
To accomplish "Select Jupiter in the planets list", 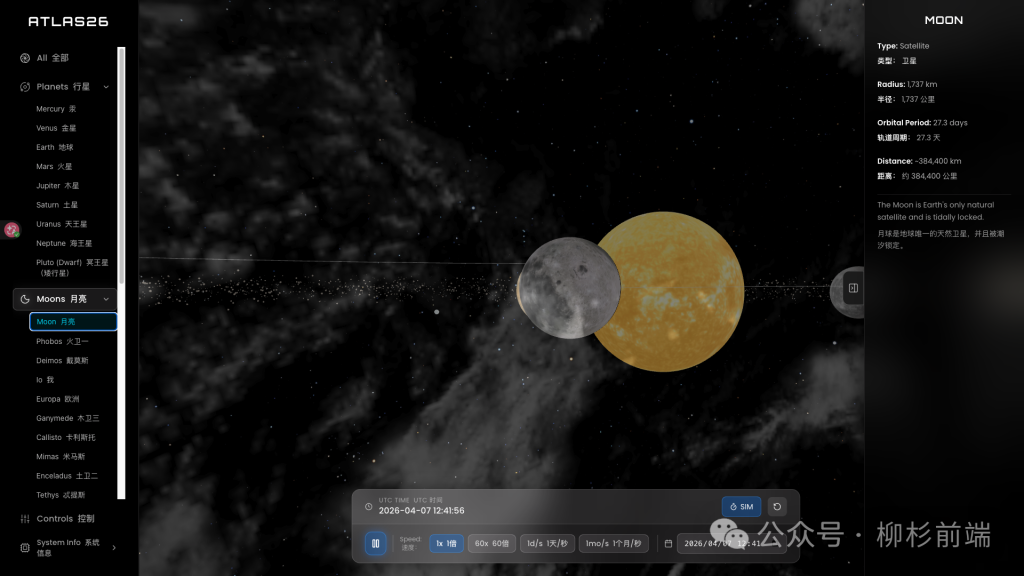I will pos(57,186).
